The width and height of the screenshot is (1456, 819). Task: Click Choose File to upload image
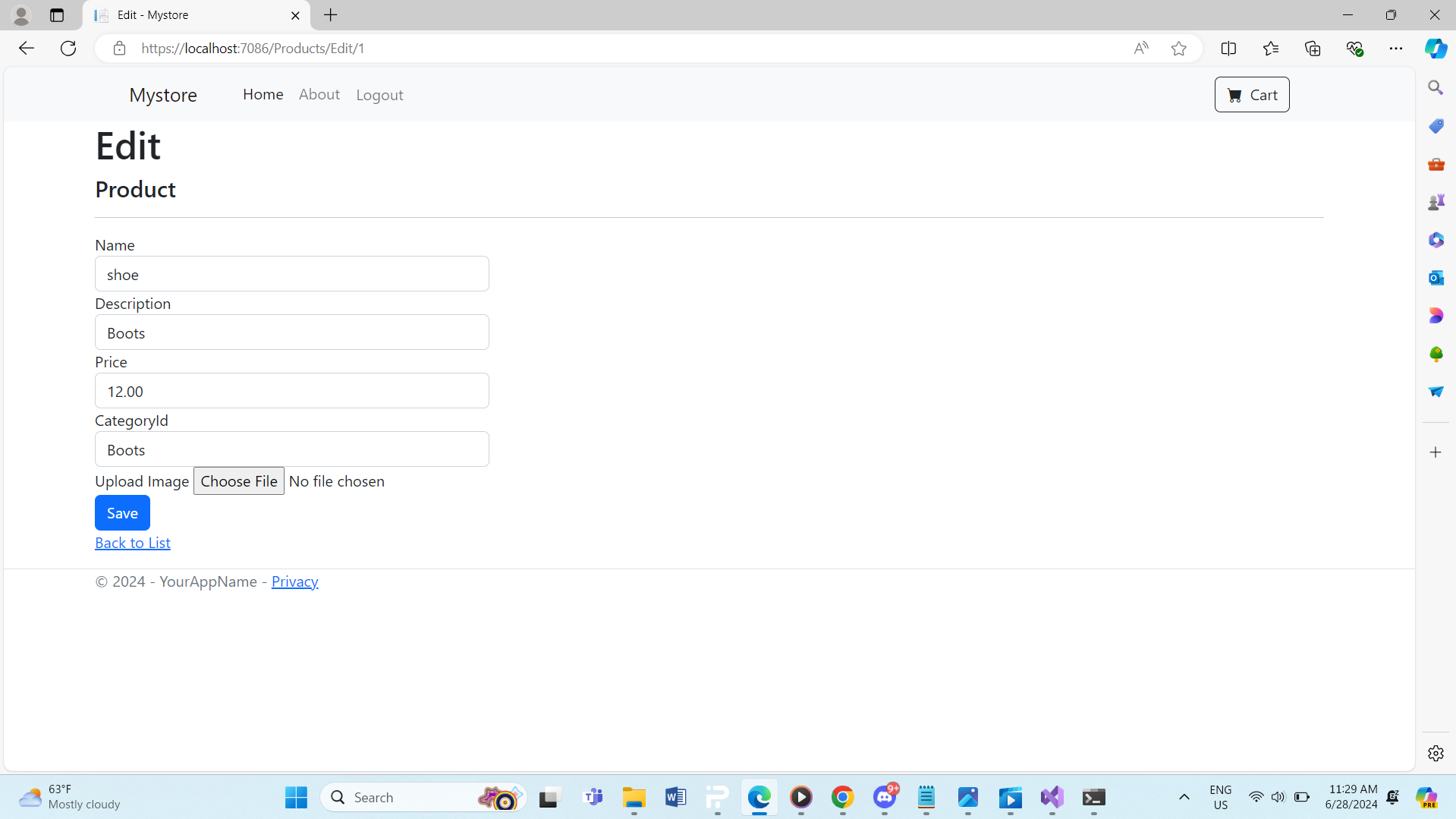(239, 481)
